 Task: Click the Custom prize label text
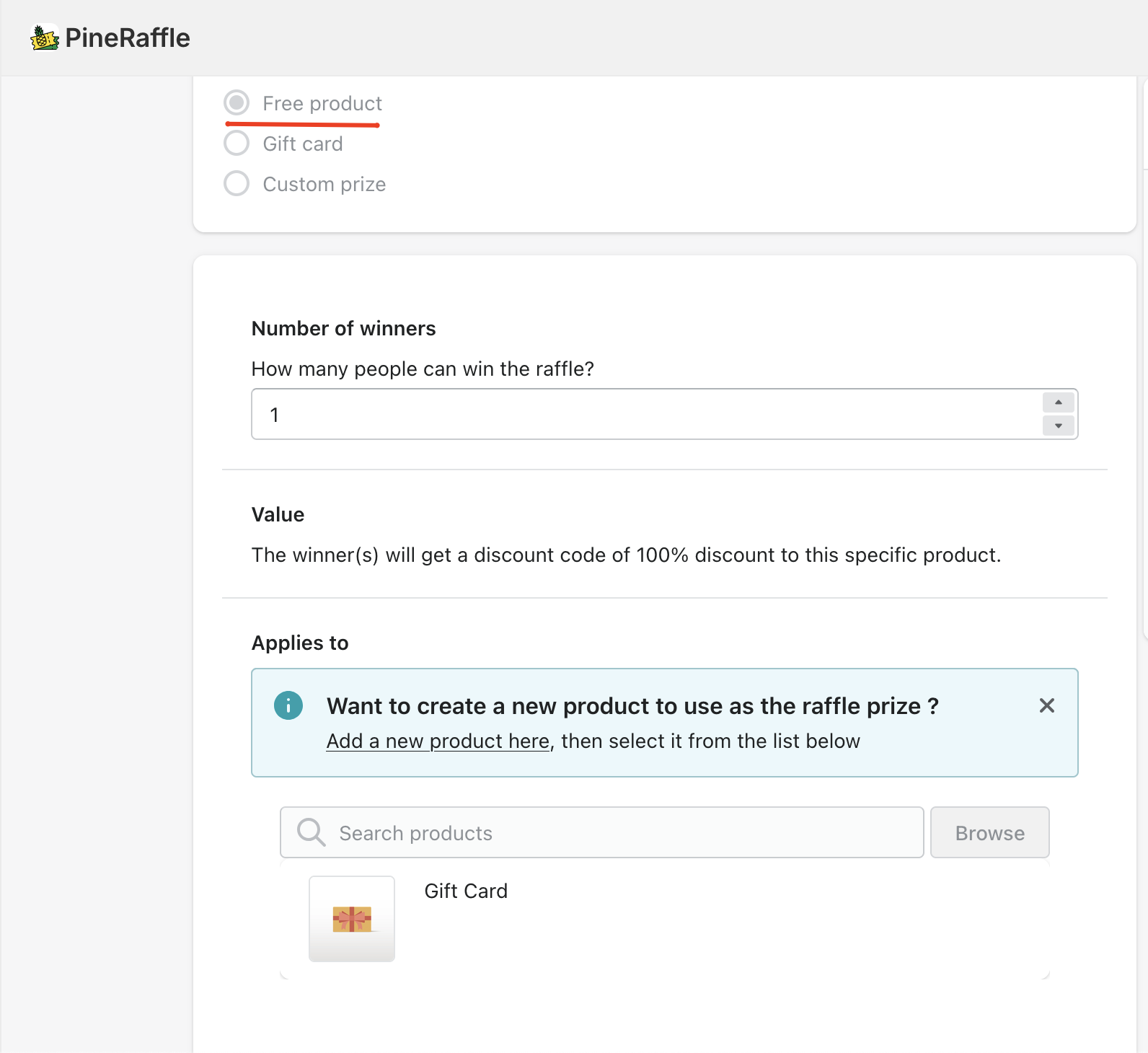324,184
